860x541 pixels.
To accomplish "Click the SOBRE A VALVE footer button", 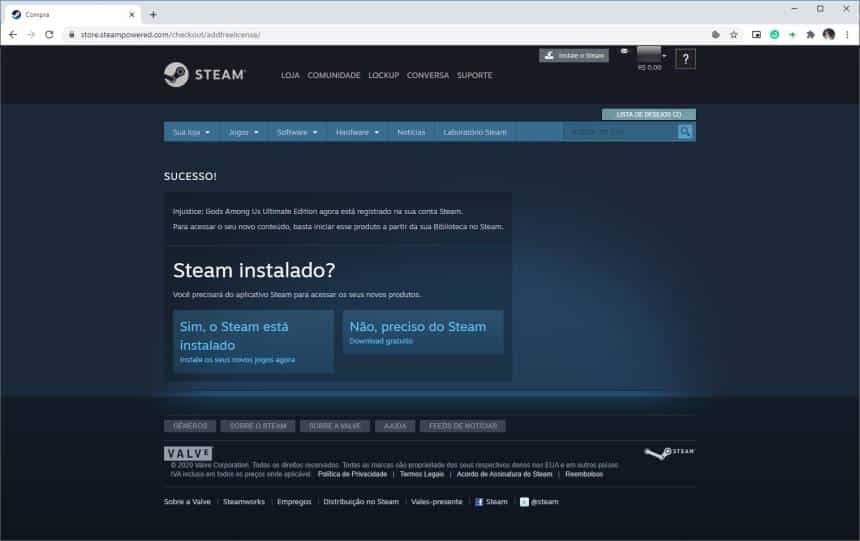I will point(335,426).
